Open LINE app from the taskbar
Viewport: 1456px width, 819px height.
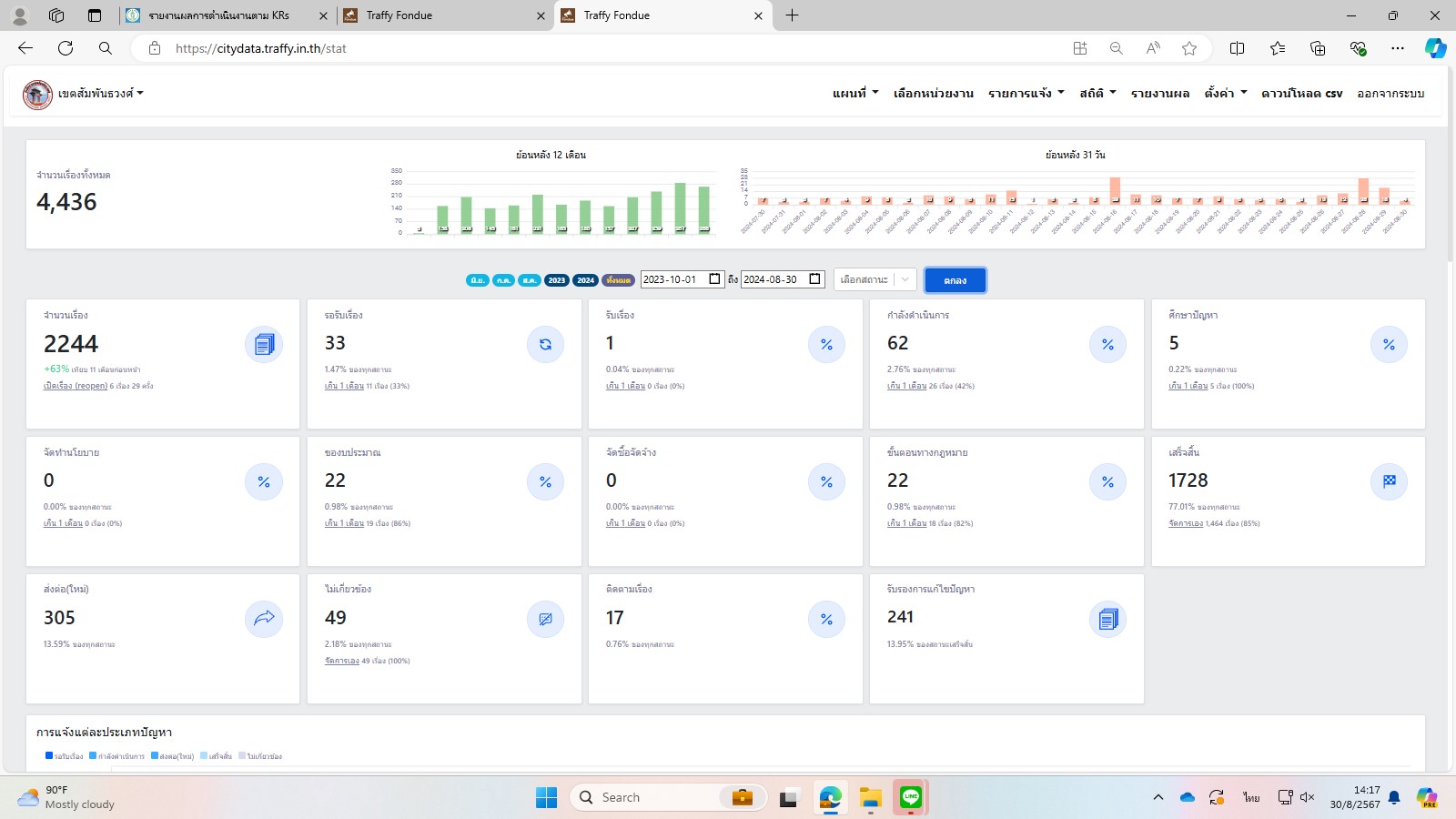[x=910, y=798]
